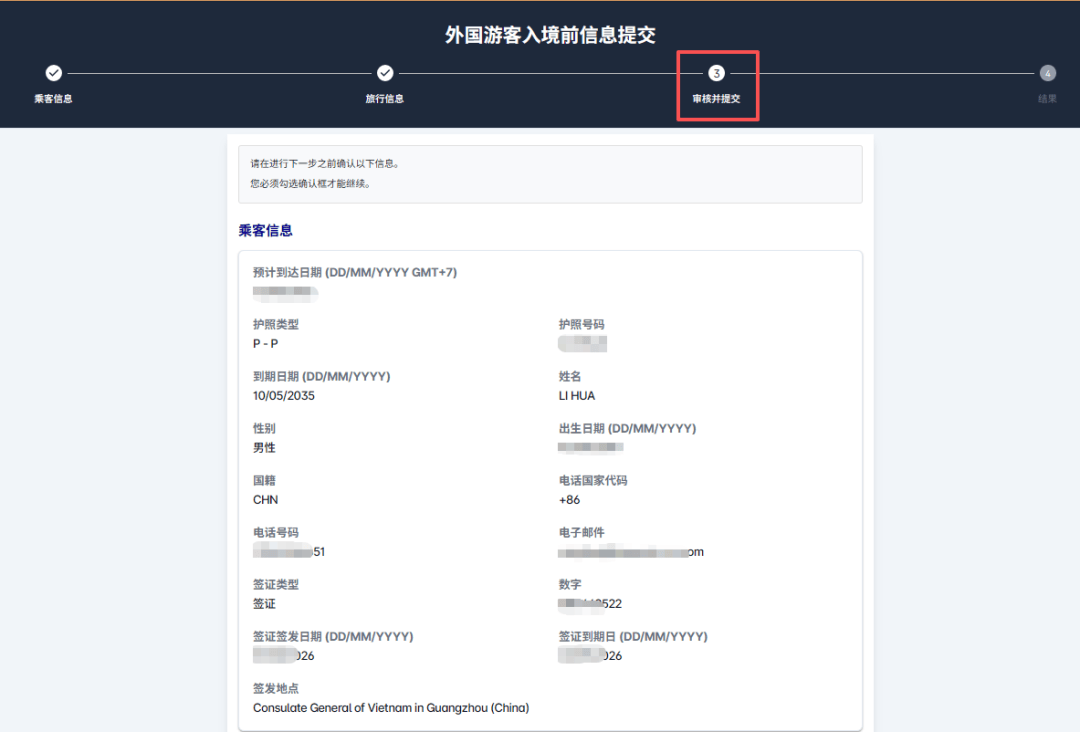Click the step 4 结果 circle icon
The height and width of the screenshot is (732, 1080).
(x=1048, y=73)
